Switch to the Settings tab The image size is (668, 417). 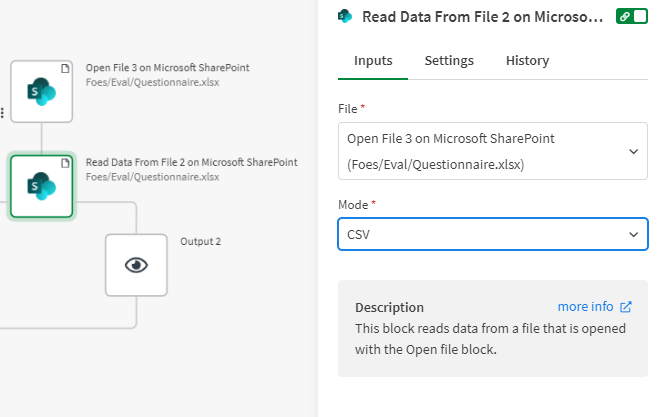click(x=449, y=61)
